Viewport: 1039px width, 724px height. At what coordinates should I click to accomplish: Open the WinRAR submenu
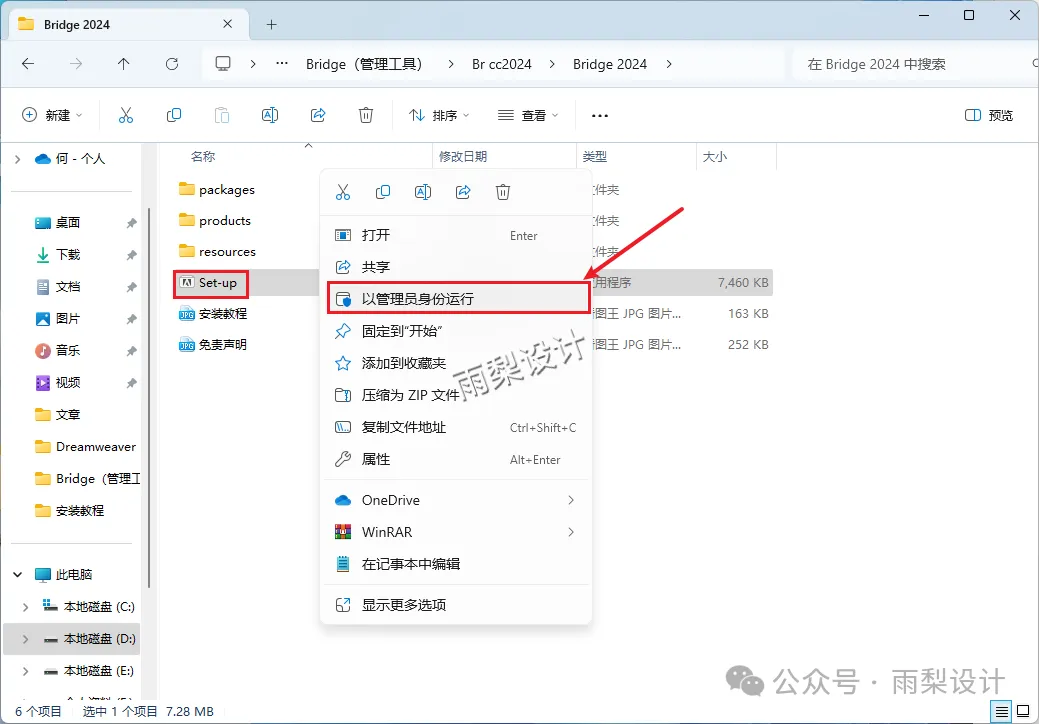(456, 532)
